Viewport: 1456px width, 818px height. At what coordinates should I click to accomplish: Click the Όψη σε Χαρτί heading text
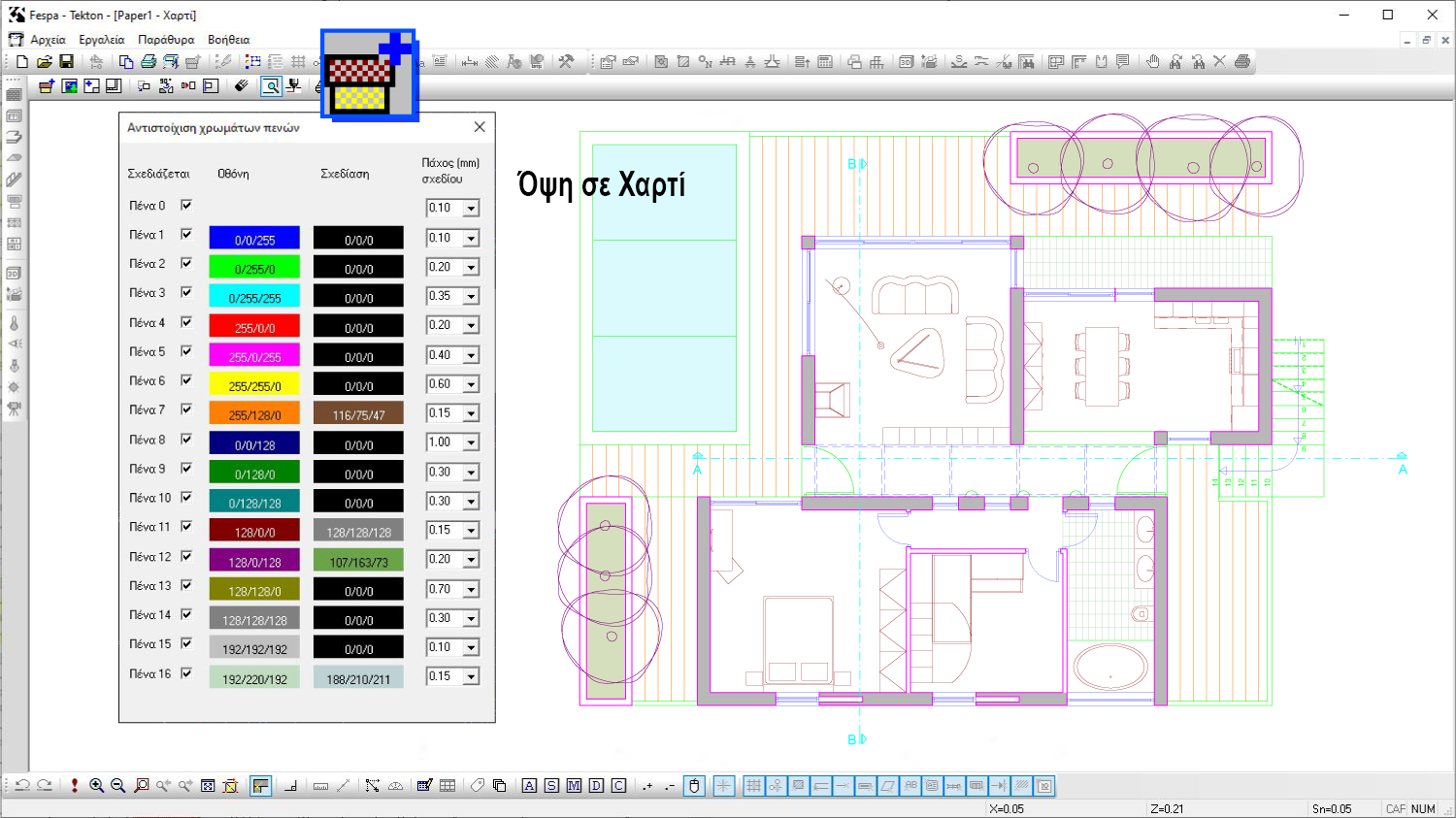602,184
